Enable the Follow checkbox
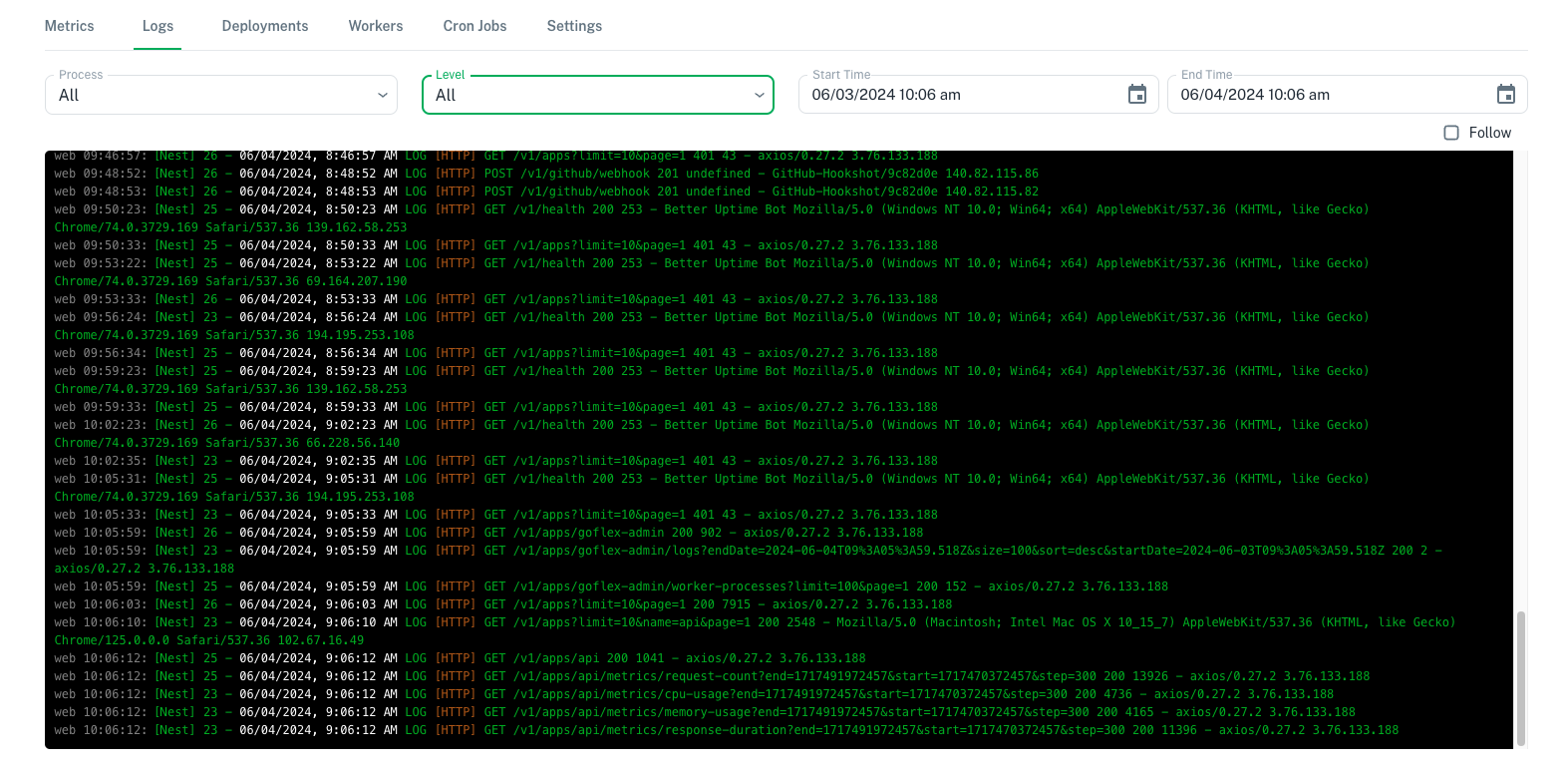This screenshot has width=1568, height=777. 1451,133
